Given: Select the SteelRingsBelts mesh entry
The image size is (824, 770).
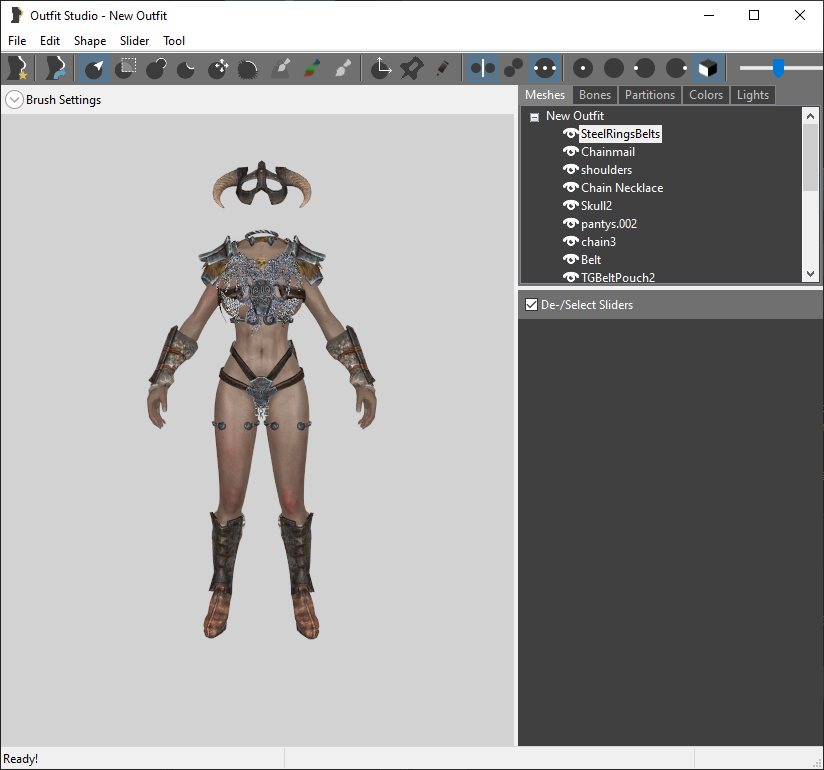Looking at the screenshot, I should click(620, 134).
